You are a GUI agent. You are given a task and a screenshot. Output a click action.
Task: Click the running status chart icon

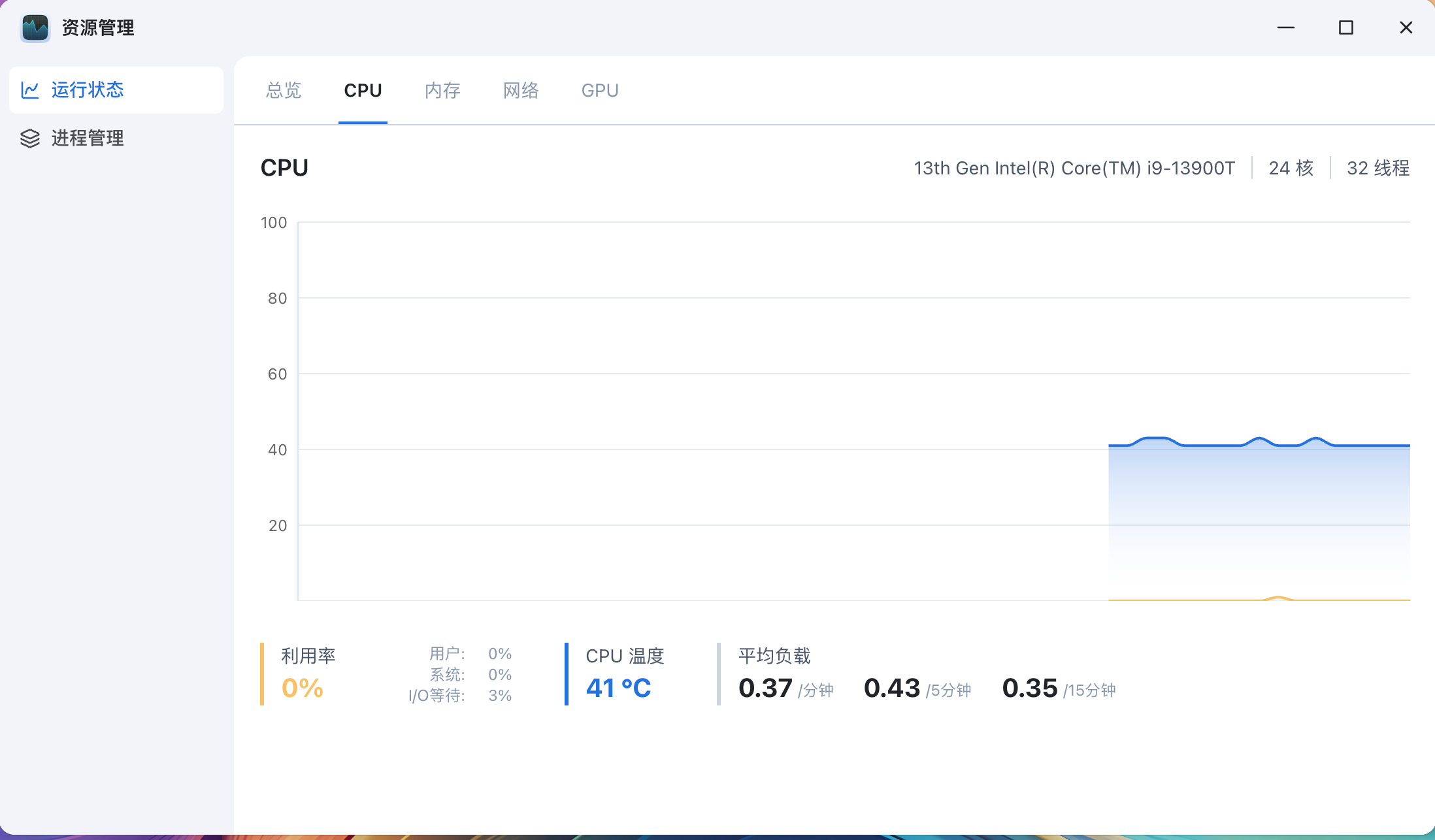coord(30,90)
